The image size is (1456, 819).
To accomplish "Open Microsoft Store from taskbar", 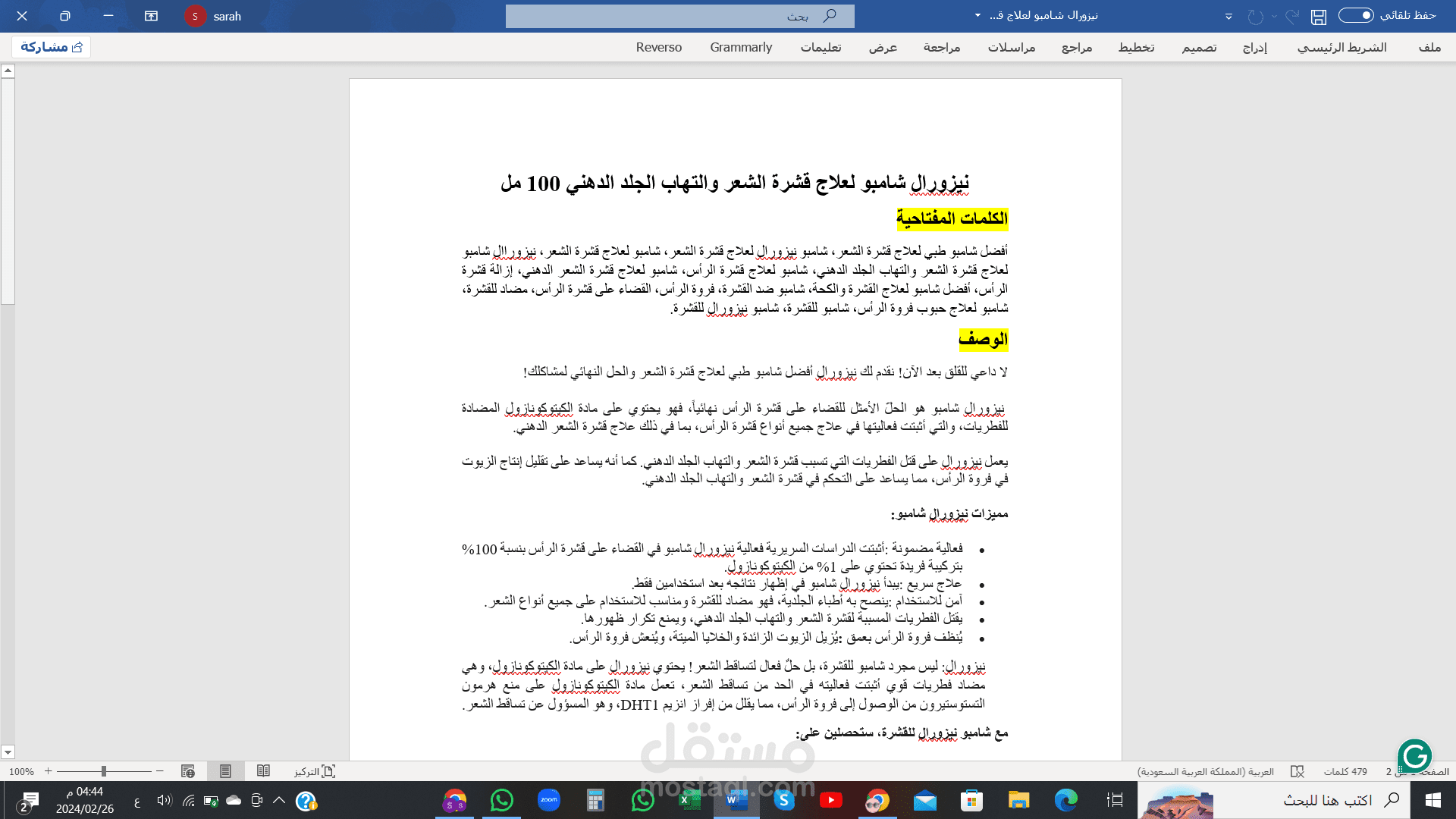I will 972,800.
